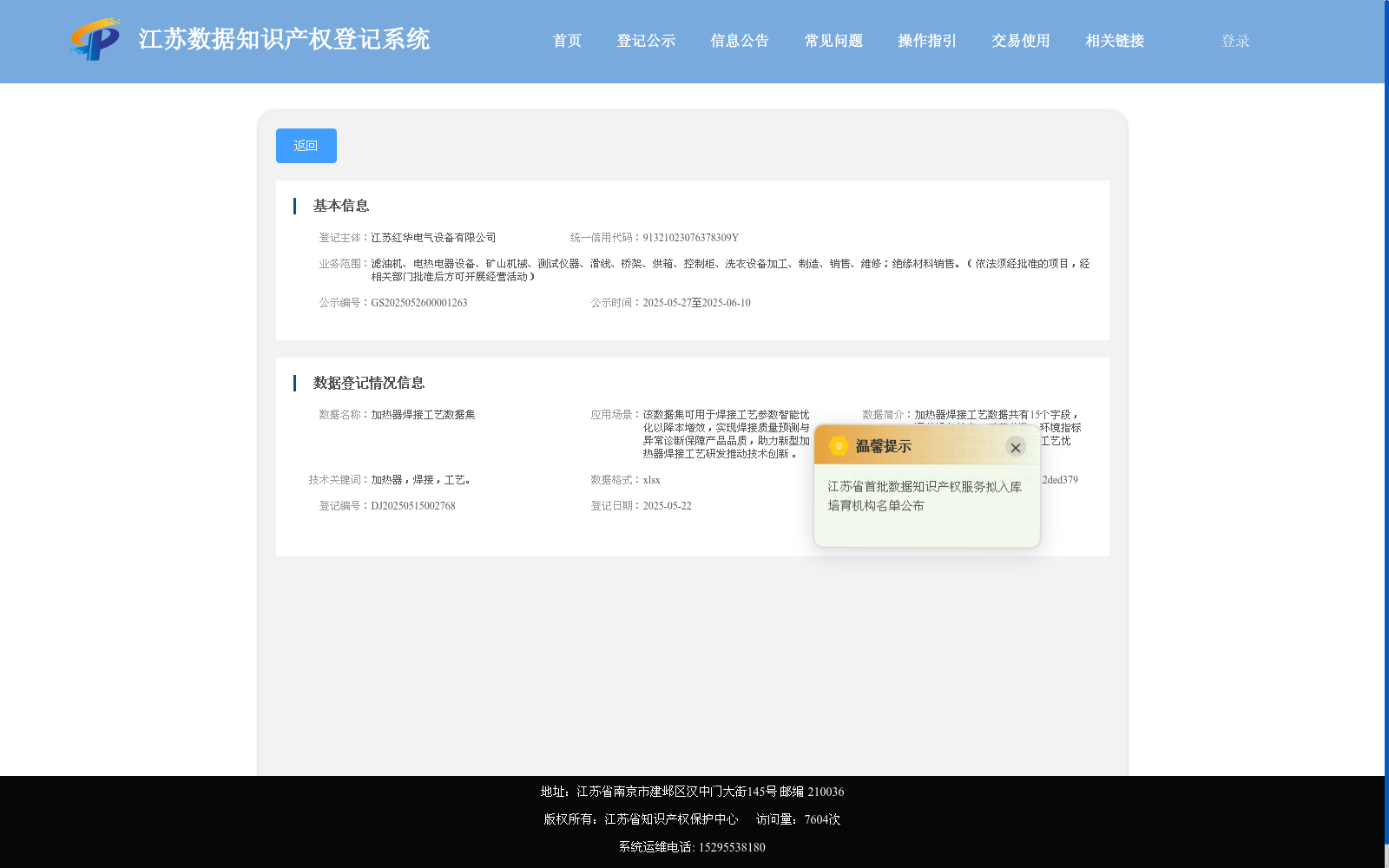
Task: Click the 基本信息 section heading
Action: pos(341,206)
